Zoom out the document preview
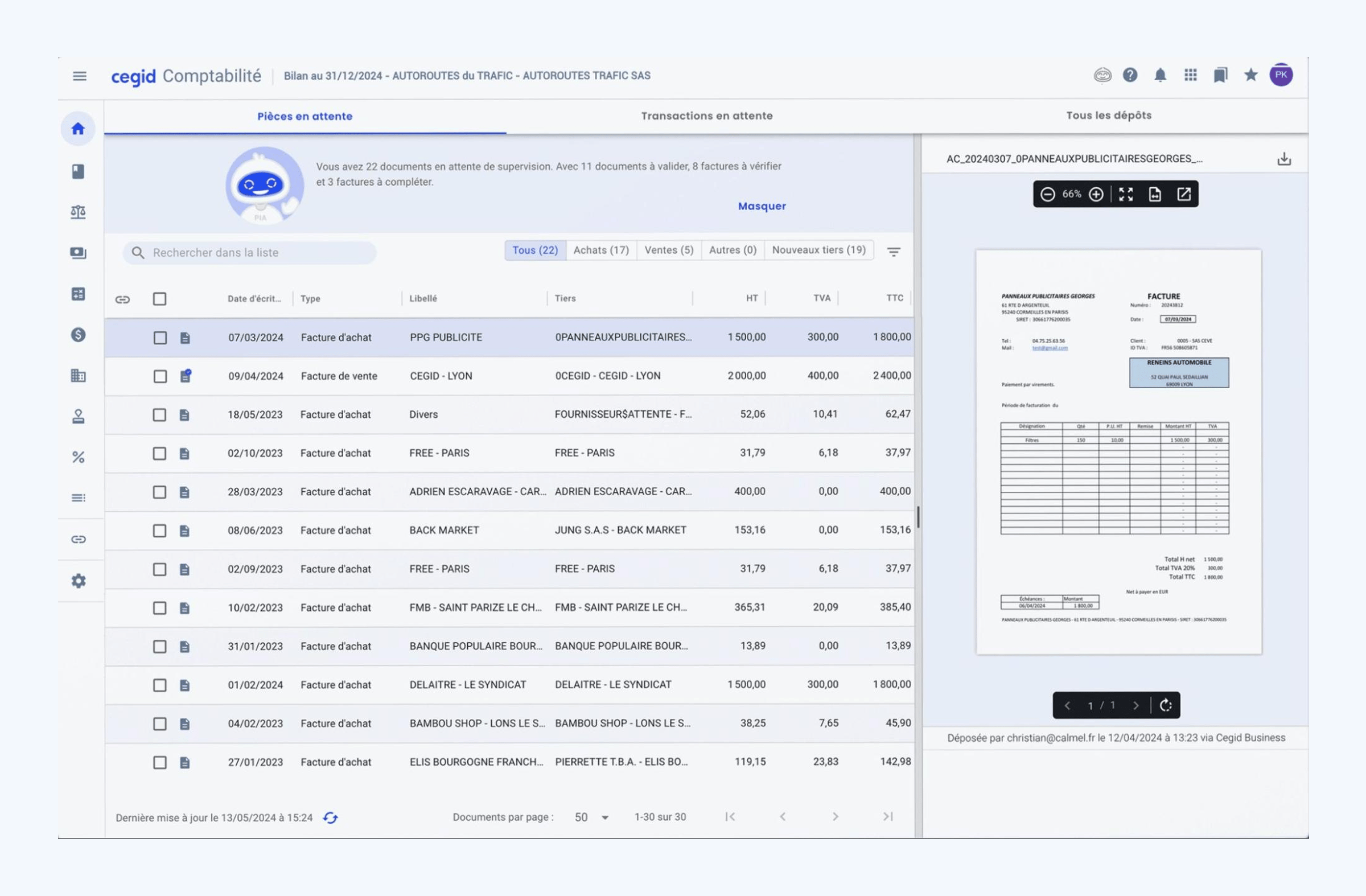 (x=1047, y=194)
